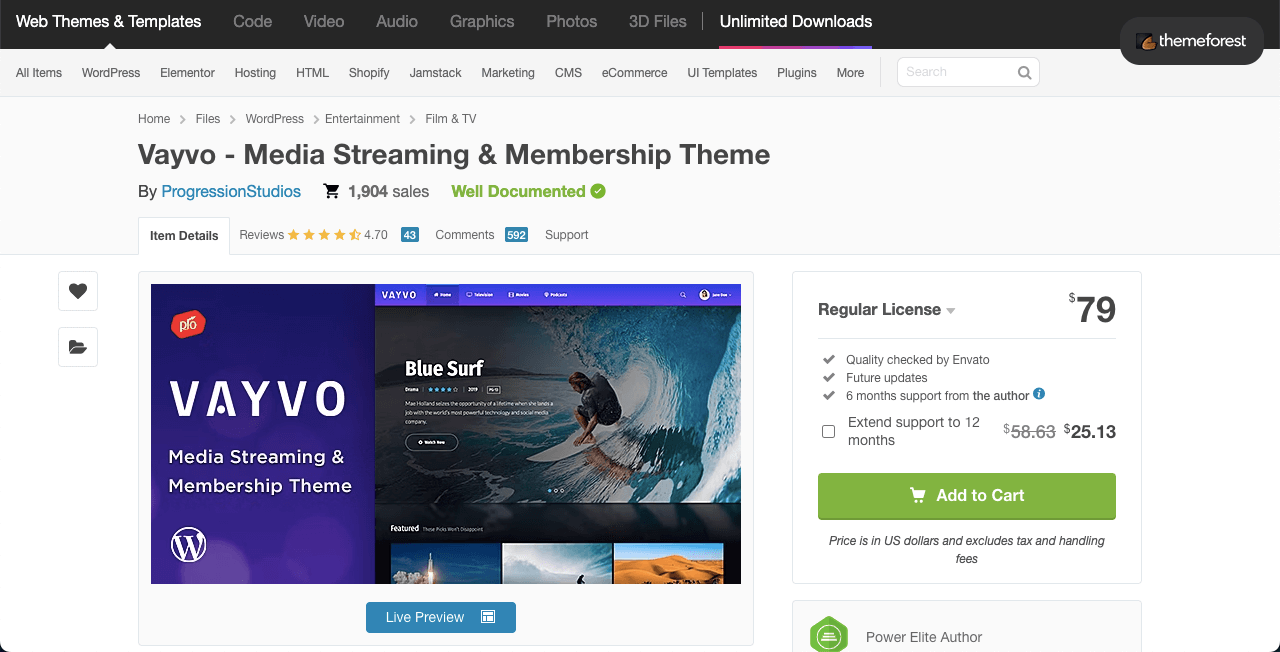Open the Video marketplace menu
The image size is (1280, 652).
click(324, 21)
